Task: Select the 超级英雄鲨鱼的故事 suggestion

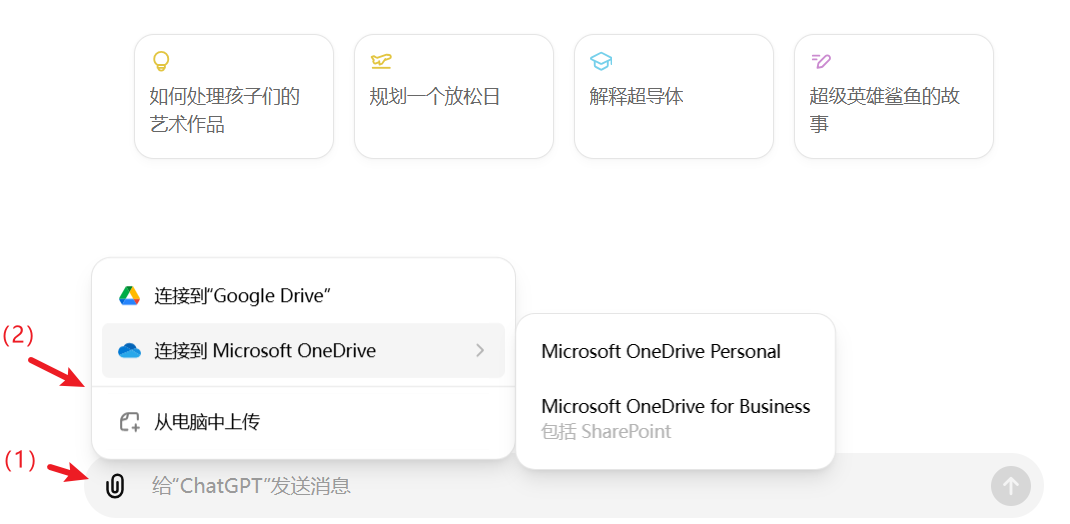Action: tap(893, 110)
